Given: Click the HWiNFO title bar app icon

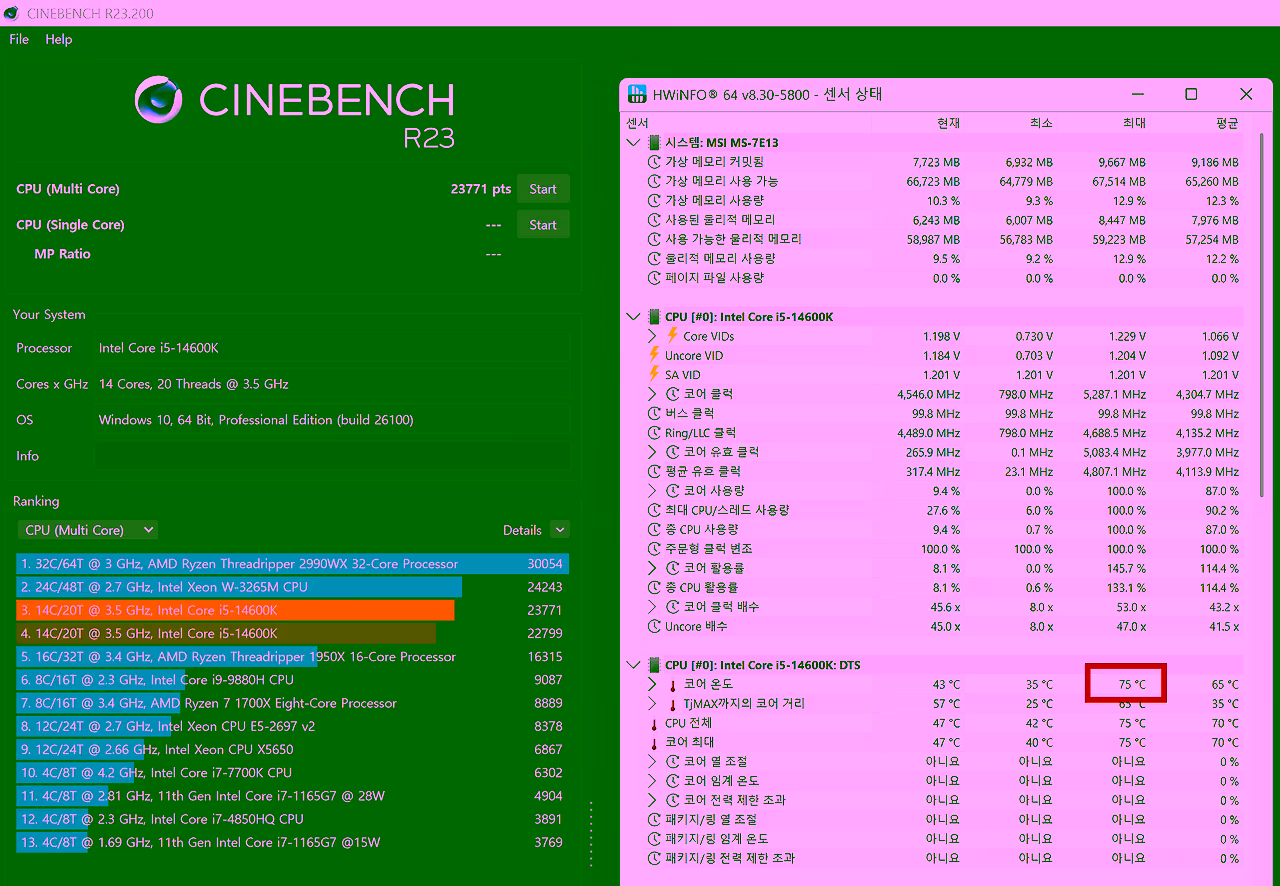Looking at the screenshot, I should click(637, 94).
